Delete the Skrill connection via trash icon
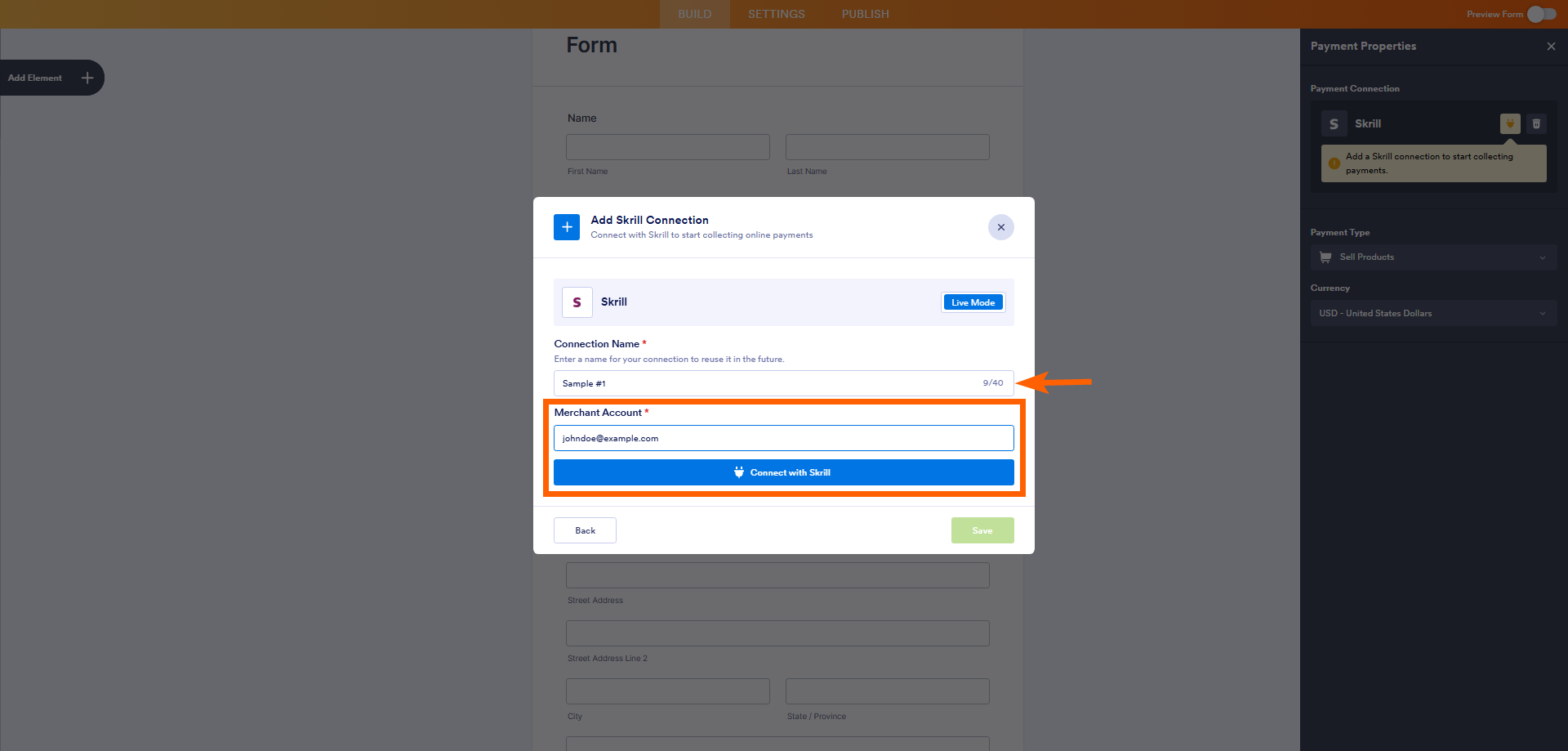1568x751 pixels. [x=1536, y=123]
